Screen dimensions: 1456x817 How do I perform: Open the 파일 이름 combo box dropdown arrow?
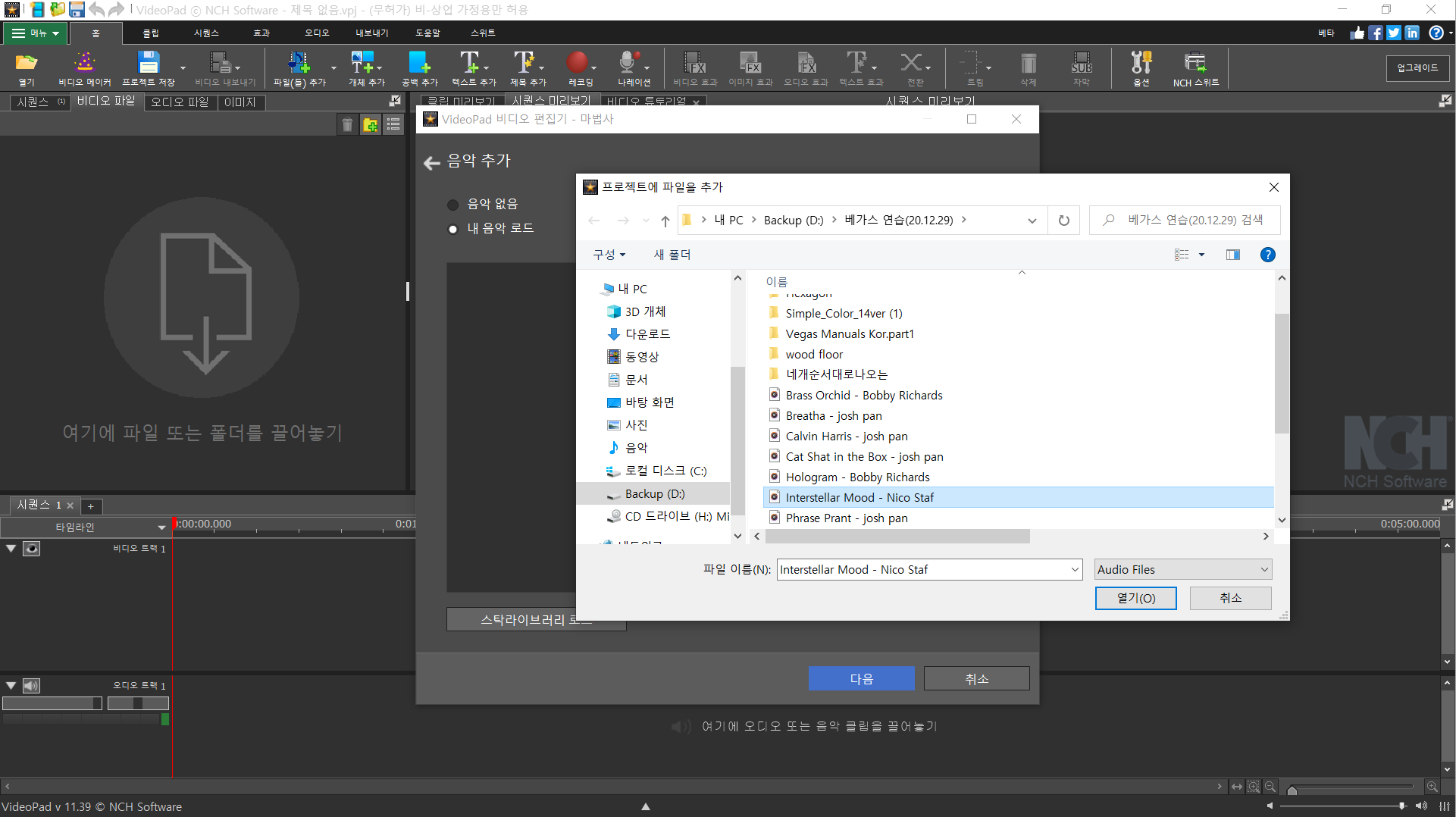1075,570
